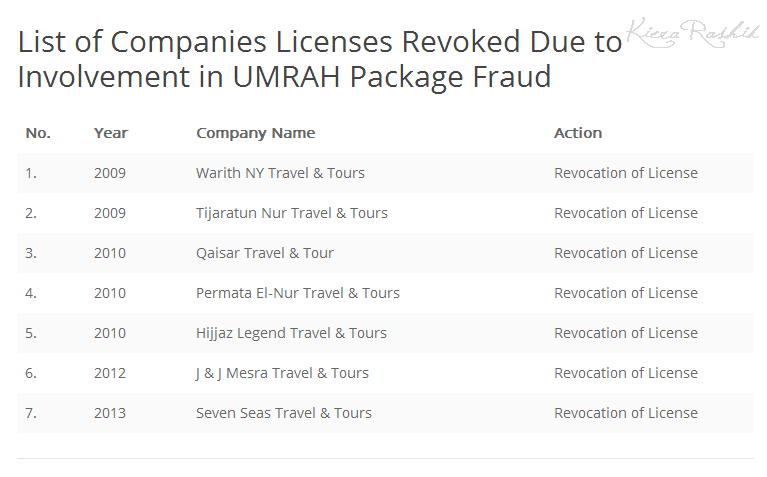Viewport: 767px width, 477px height.
Task: Click year 2012 in row six
Action: click(110, 373)
